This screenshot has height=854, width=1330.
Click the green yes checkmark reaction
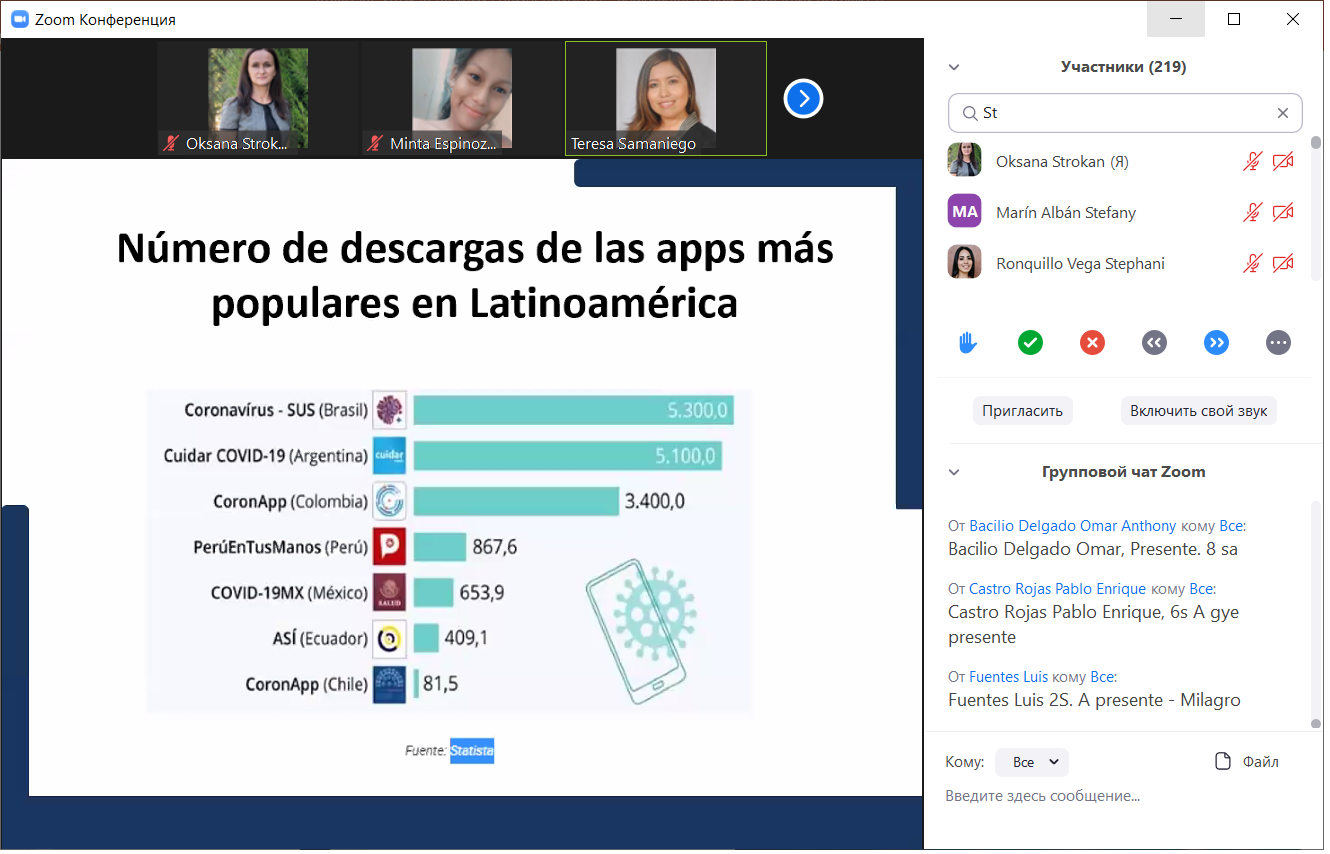coord(1030,343)
